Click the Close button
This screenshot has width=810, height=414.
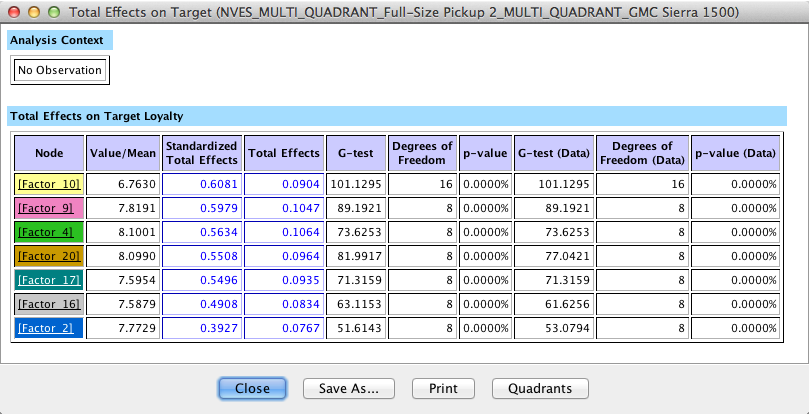point(252,388)
